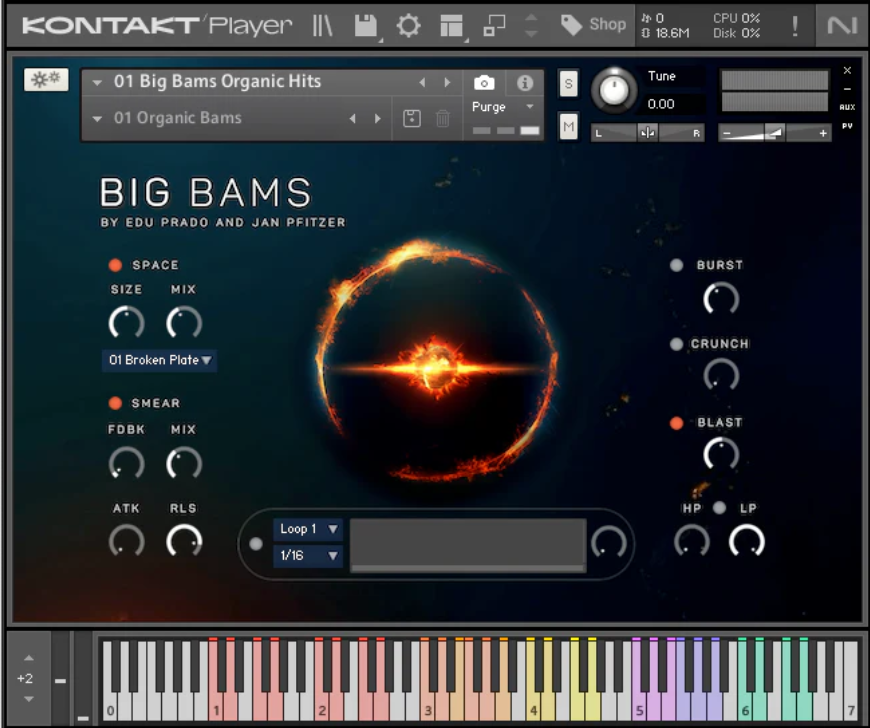Viewport: 870px width, 728px height.
Task: Go to next instrument arrow
Action: (447, 82)
